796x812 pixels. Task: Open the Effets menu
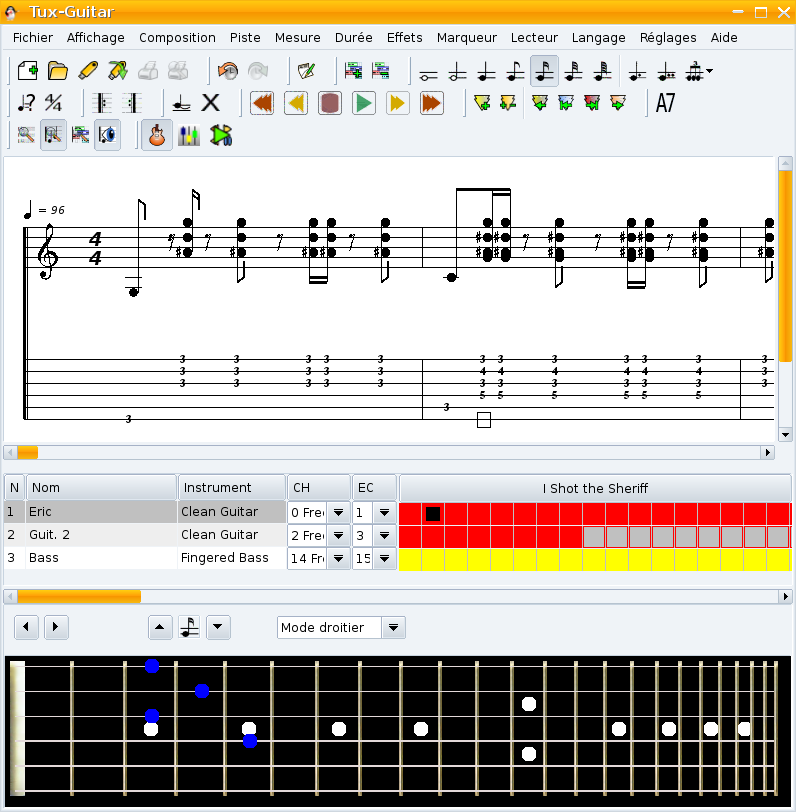click(x=404, y=38)
